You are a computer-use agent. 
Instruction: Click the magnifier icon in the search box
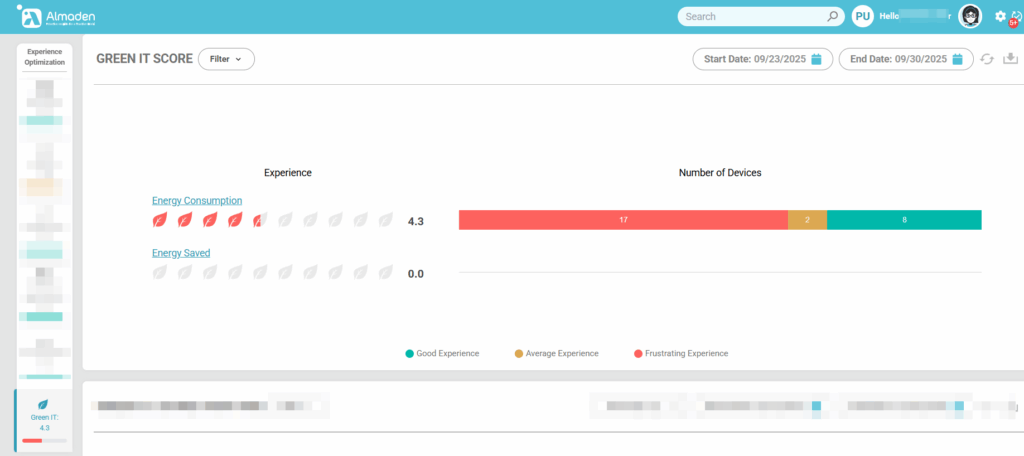pos(832,16)
